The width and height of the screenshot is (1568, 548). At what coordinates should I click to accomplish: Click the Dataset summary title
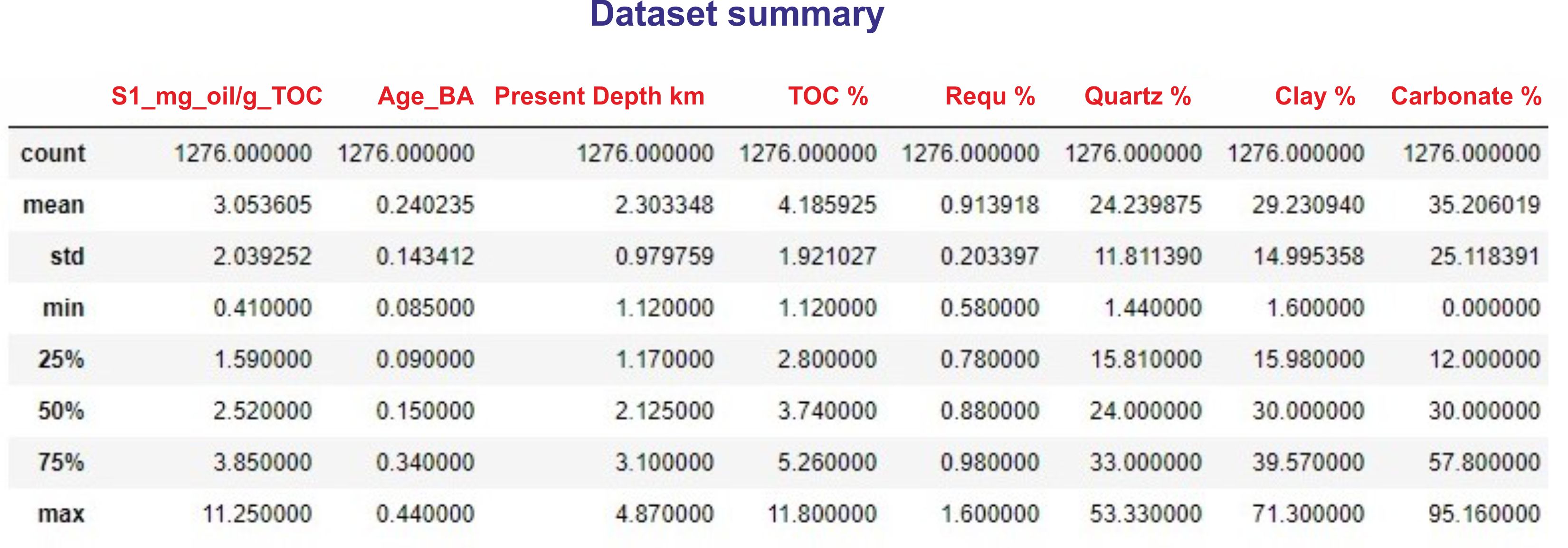click(737, 14)
